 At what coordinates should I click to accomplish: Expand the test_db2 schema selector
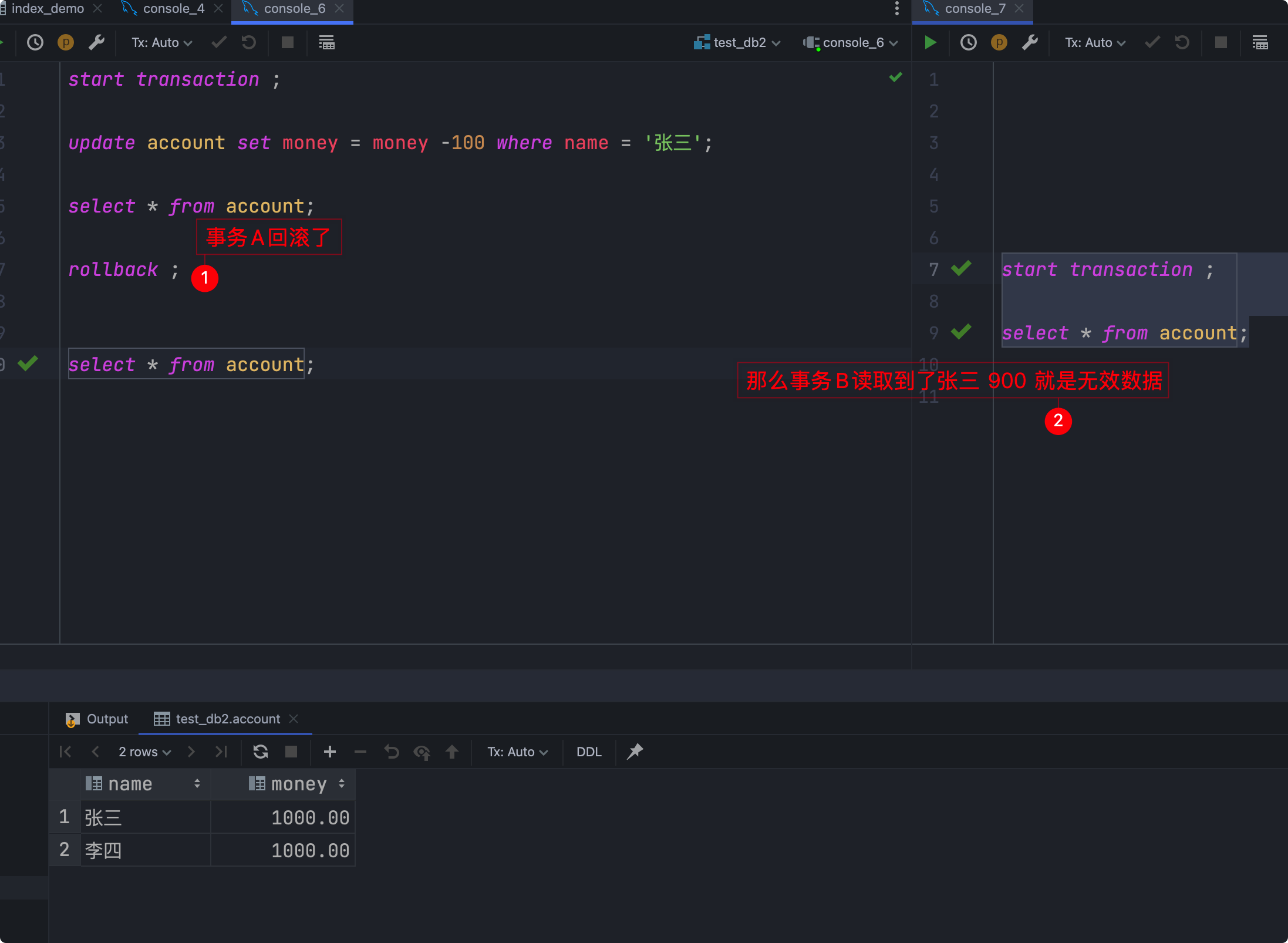coord(738,42)
